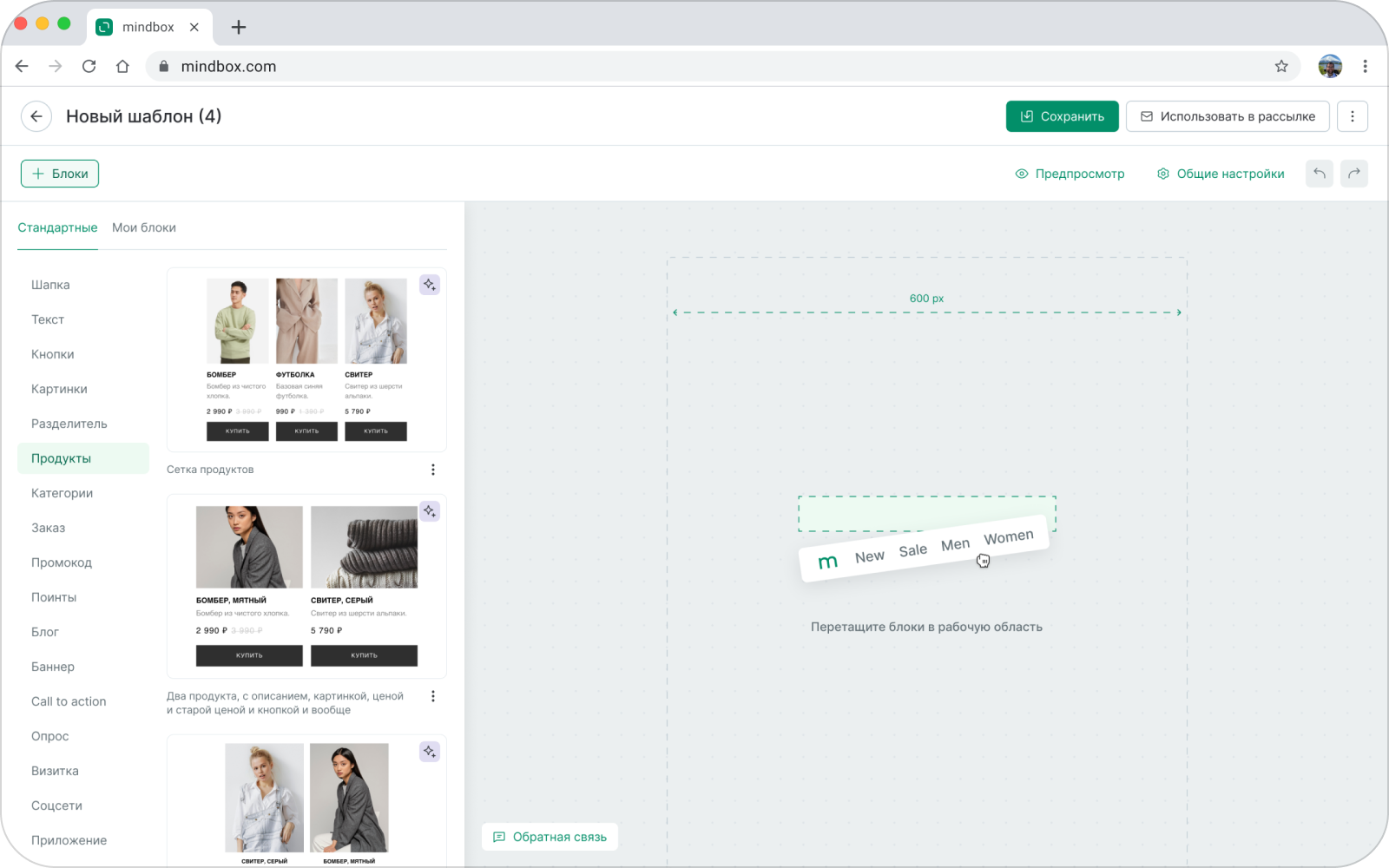Go back from the template editor

(x=36, y=116)
